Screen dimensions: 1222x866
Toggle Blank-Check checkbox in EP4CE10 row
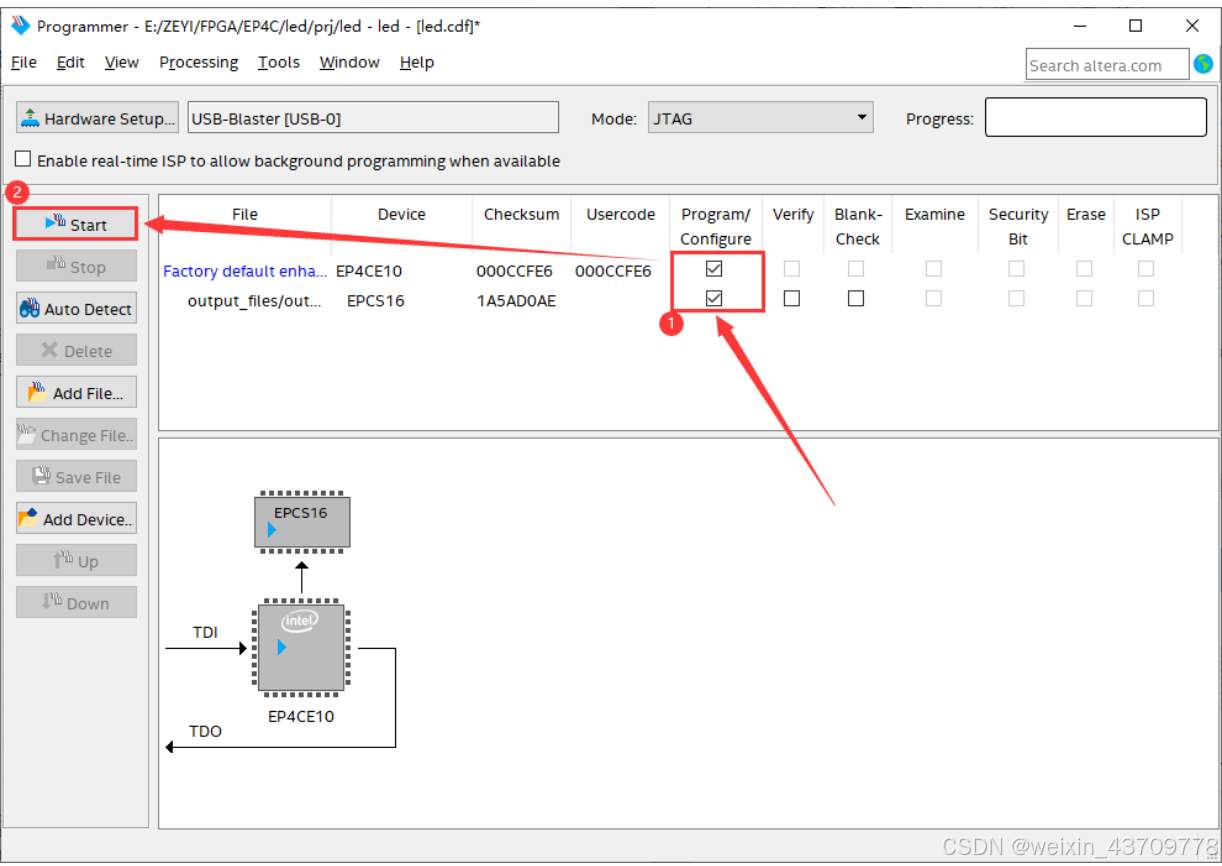click(856, 269)
